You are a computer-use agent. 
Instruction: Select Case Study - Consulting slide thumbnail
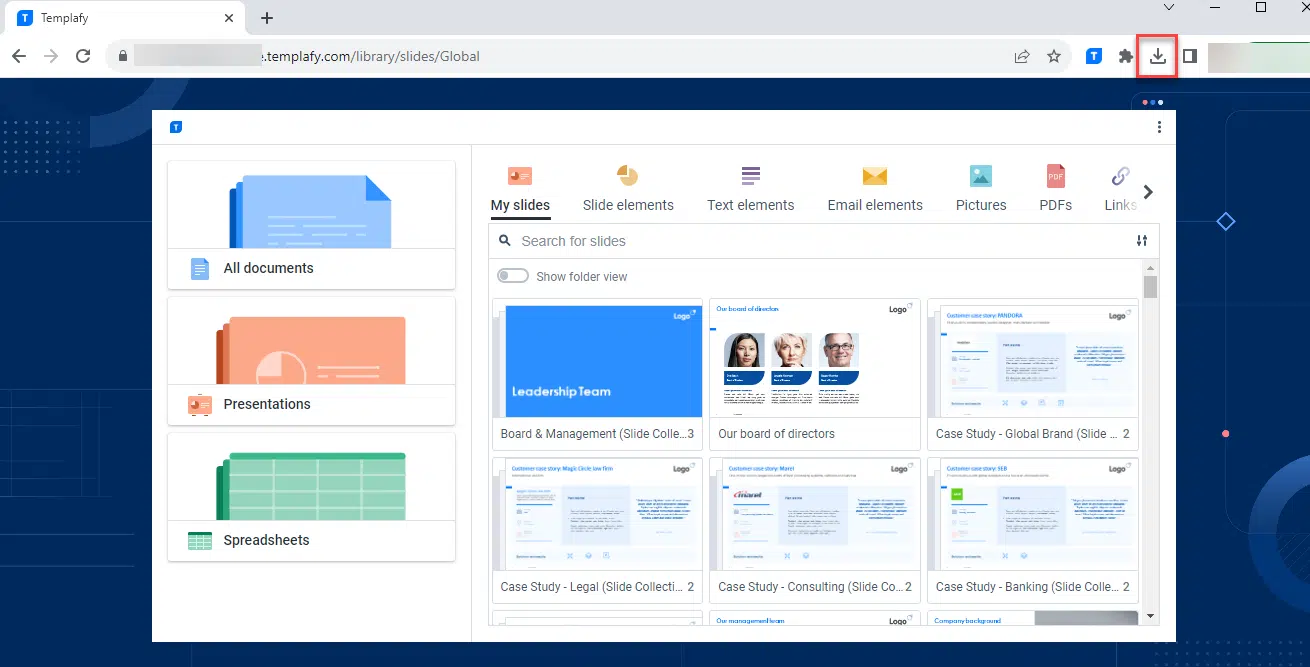(x=815, y=529)
